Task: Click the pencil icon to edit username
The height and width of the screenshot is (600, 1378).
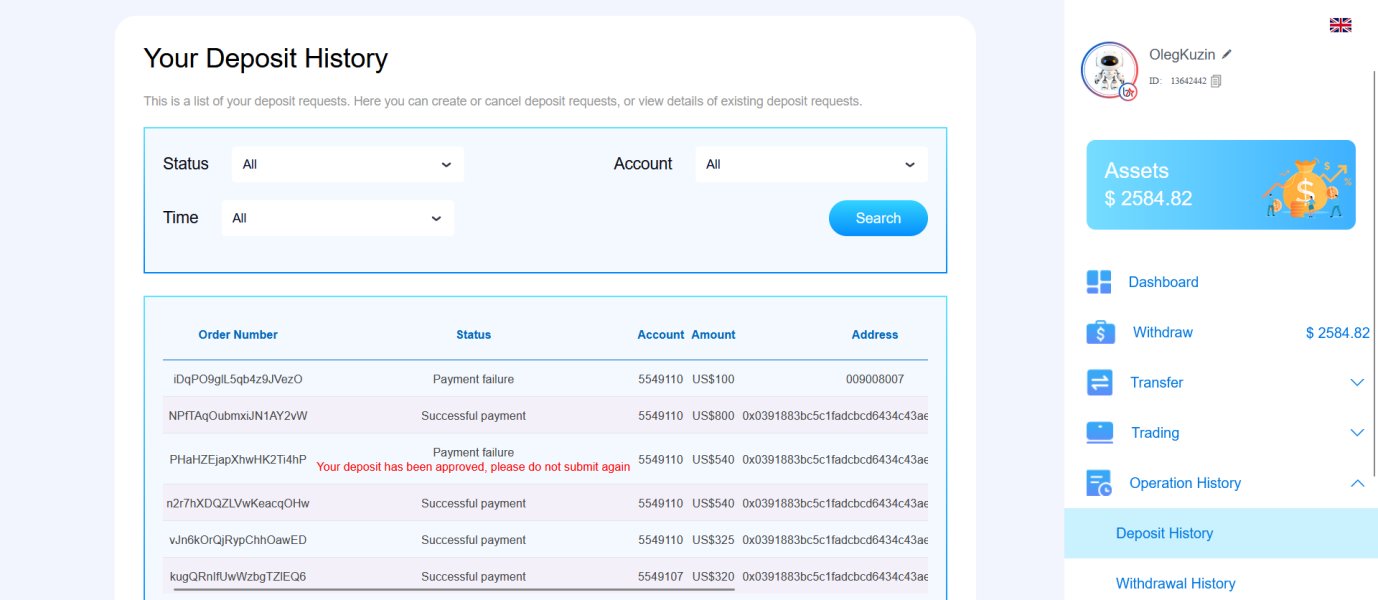Action: pyautogui.click(x=1227, y=54)
